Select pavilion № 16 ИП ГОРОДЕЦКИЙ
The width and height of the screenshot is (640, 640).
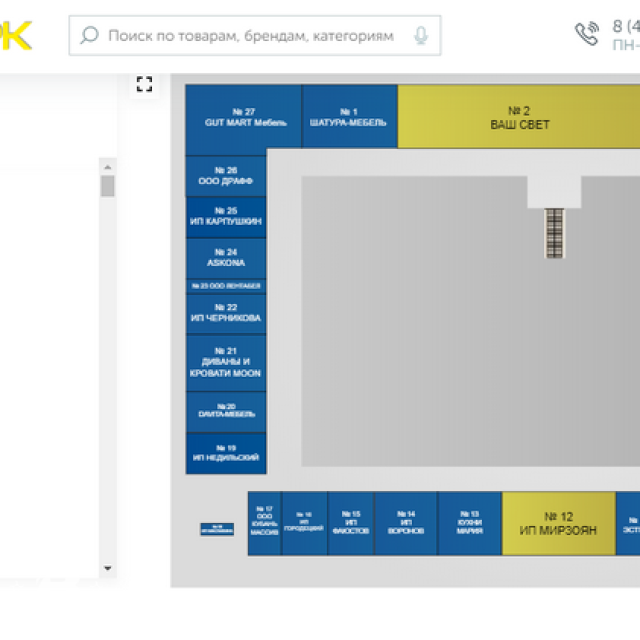[304, 523]
